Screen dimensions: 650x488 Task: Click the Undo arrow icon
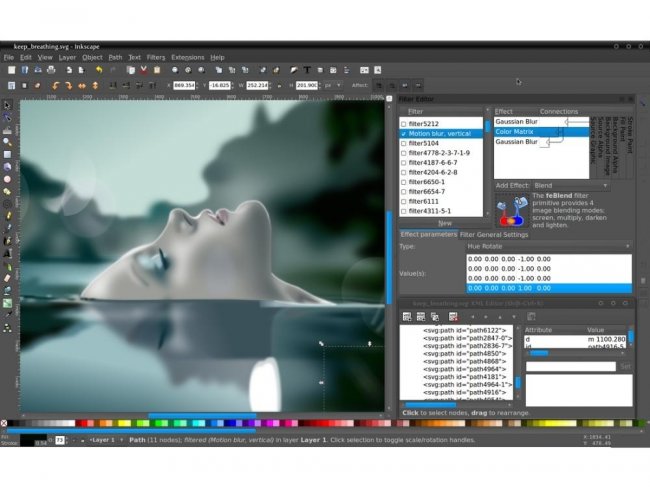click(98, 71)
